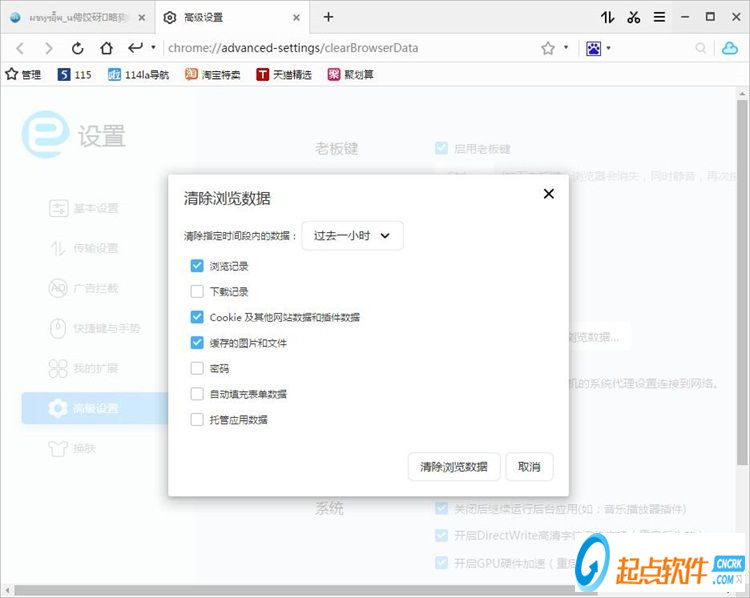Expand the search engine dropdown arrow
Image resolution: width=750 pixels, height=598 pixels.
pos(608,48)
